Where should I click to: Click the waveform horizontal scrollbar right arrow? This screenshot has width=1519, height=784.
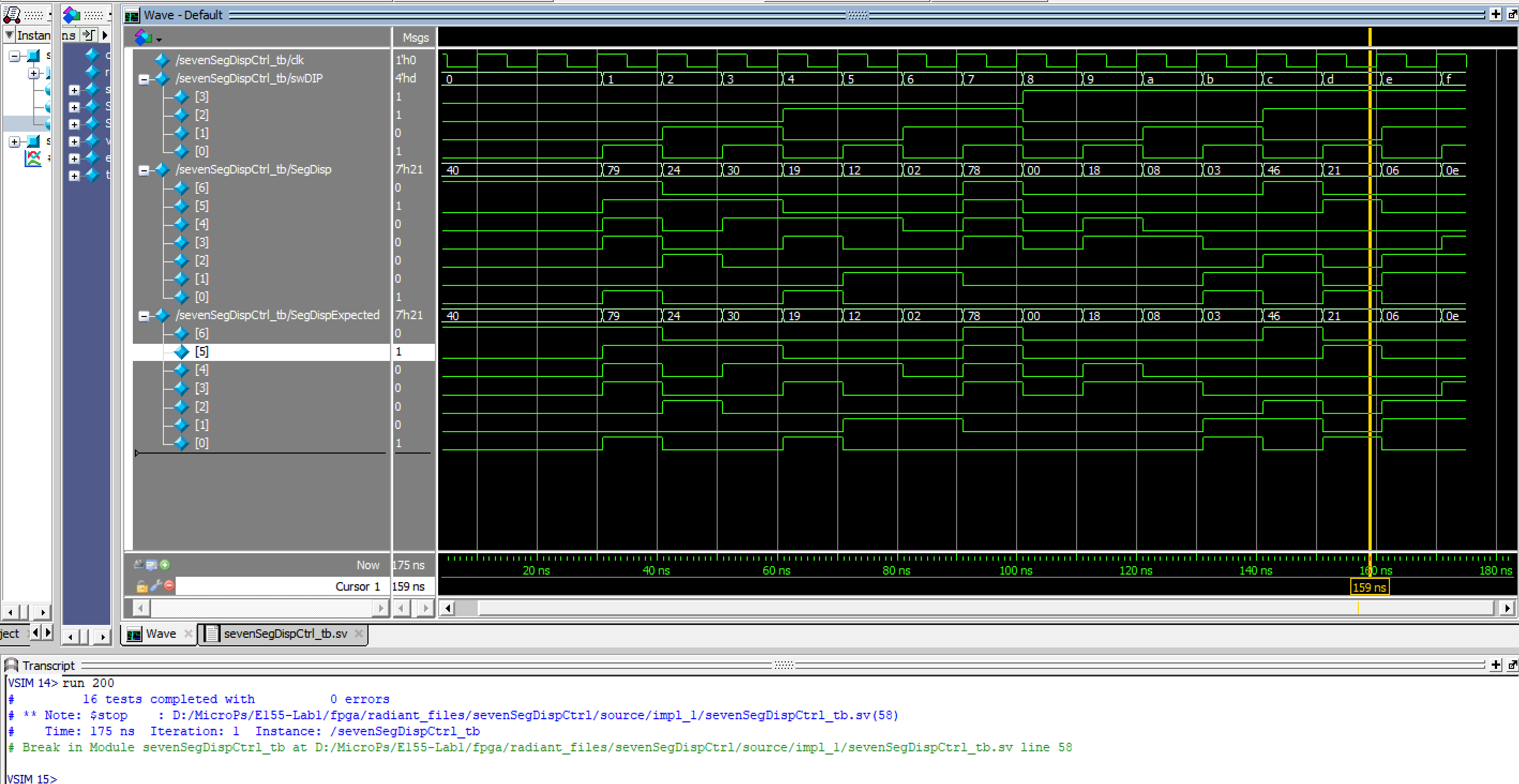[x=1507, y=608]
